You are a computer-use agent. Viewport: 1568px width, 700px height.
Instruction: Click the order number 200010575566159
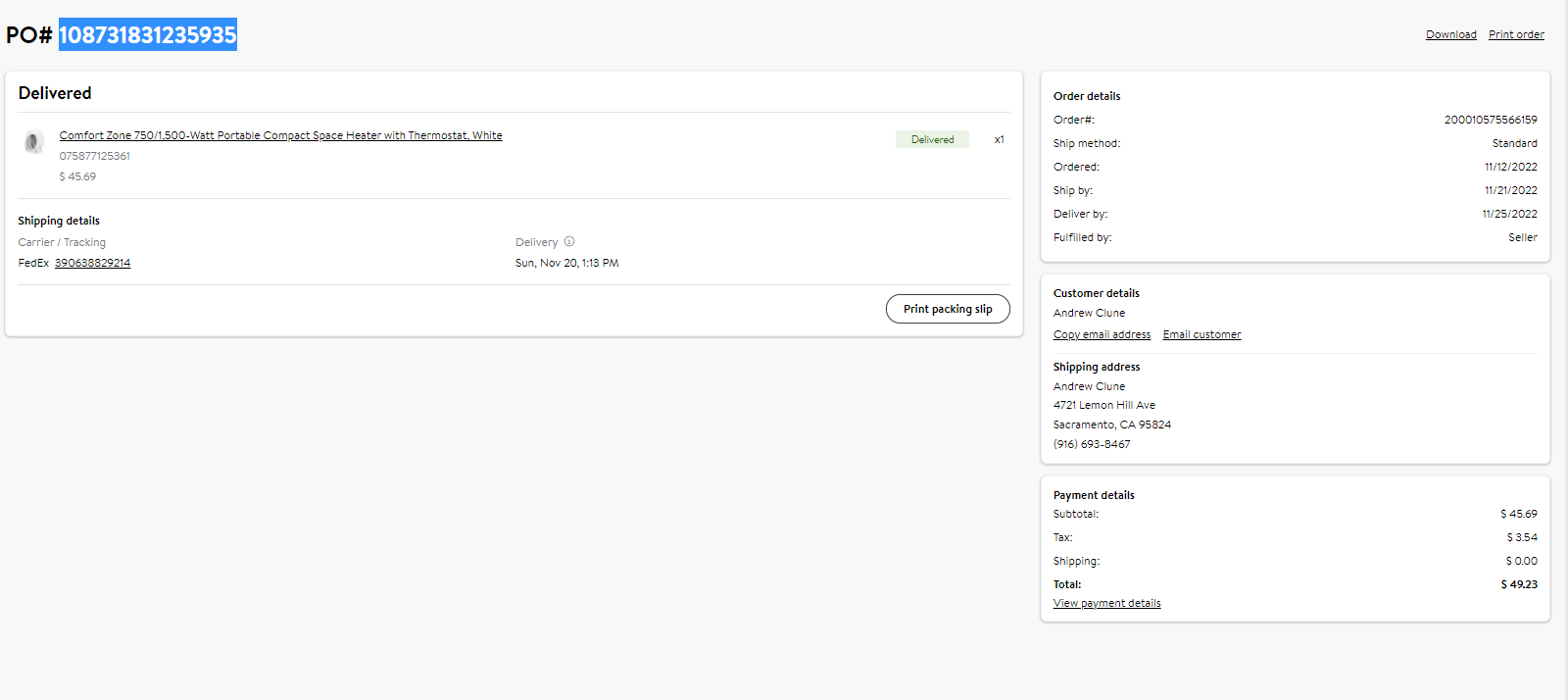pyautogui.click(x=1491, y=120)
